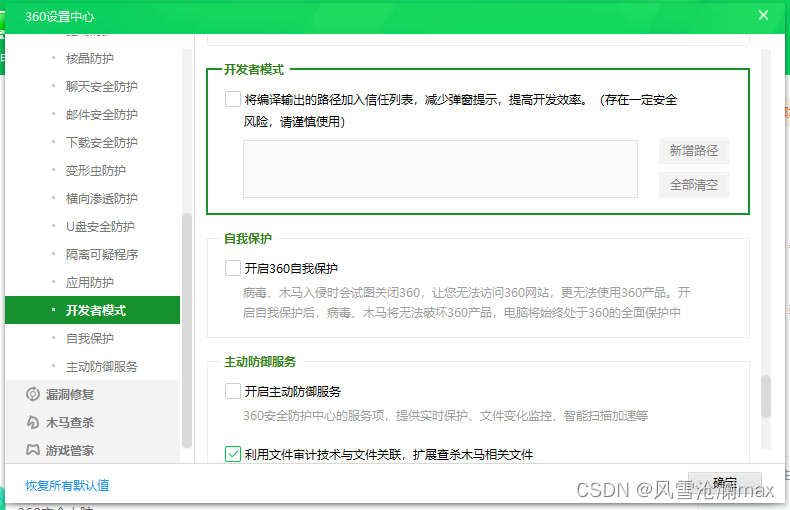Click 恢复所有默认值 link

point(67,485)
